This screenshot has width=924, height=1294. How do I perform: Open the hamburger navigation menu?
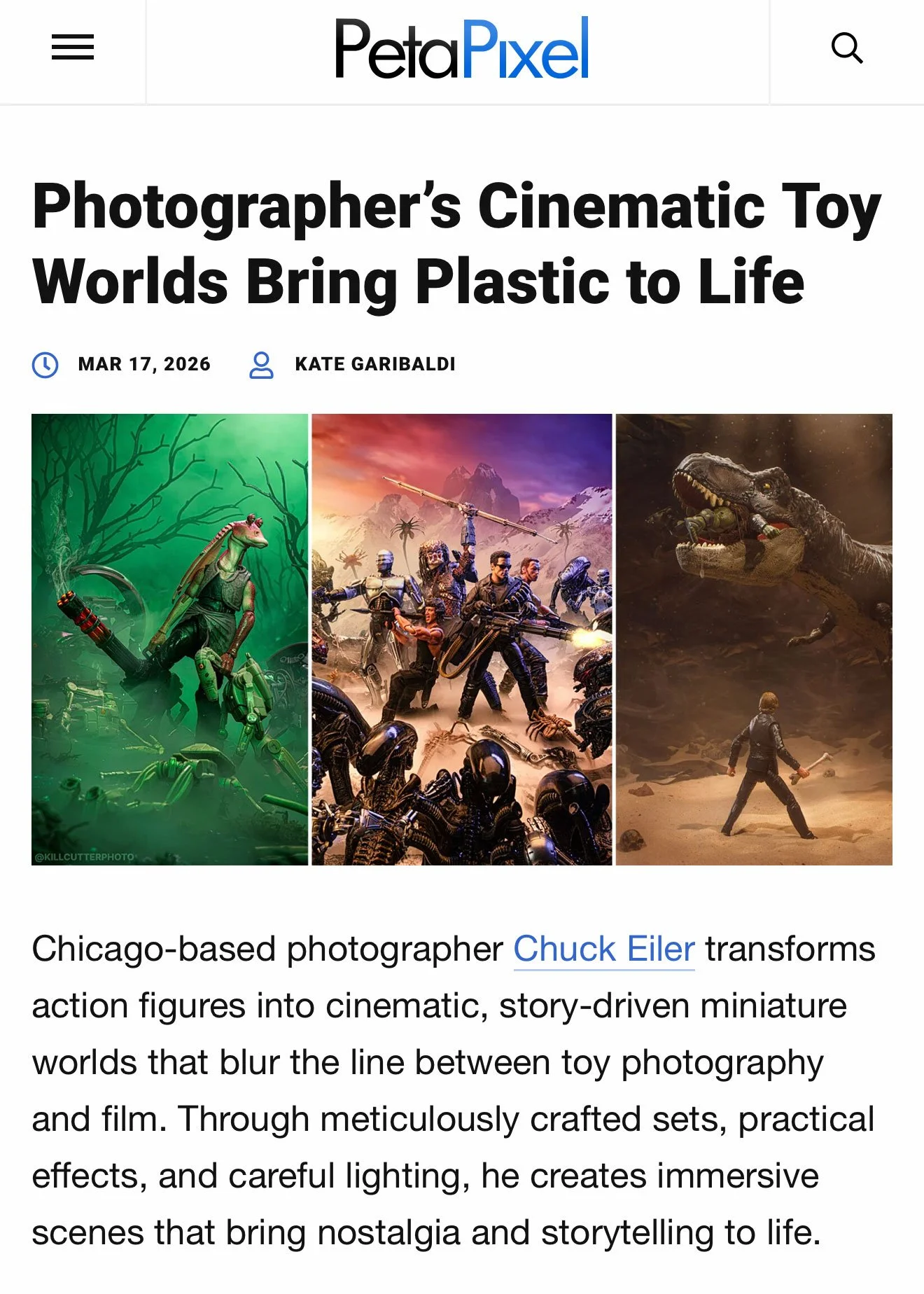tap(73, 48)
